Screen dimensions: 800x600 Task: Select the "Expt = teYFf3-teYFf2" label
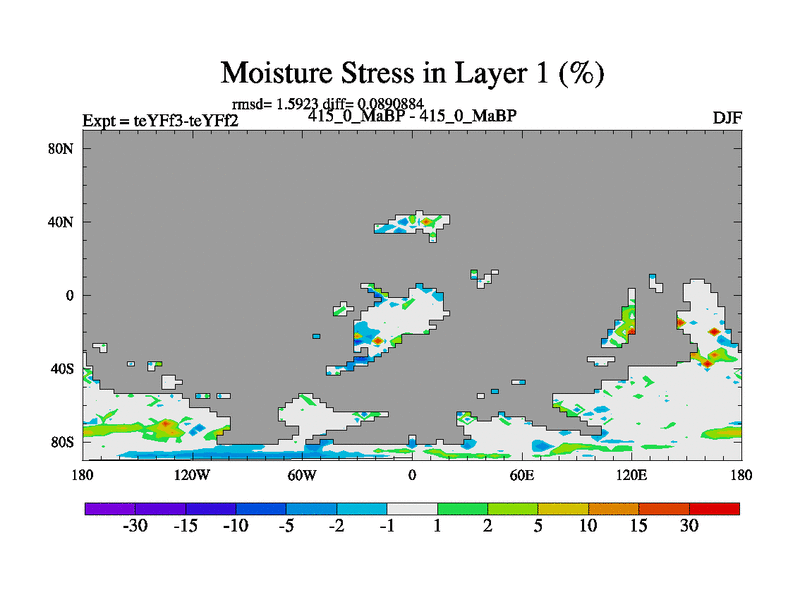pos(160,120)
